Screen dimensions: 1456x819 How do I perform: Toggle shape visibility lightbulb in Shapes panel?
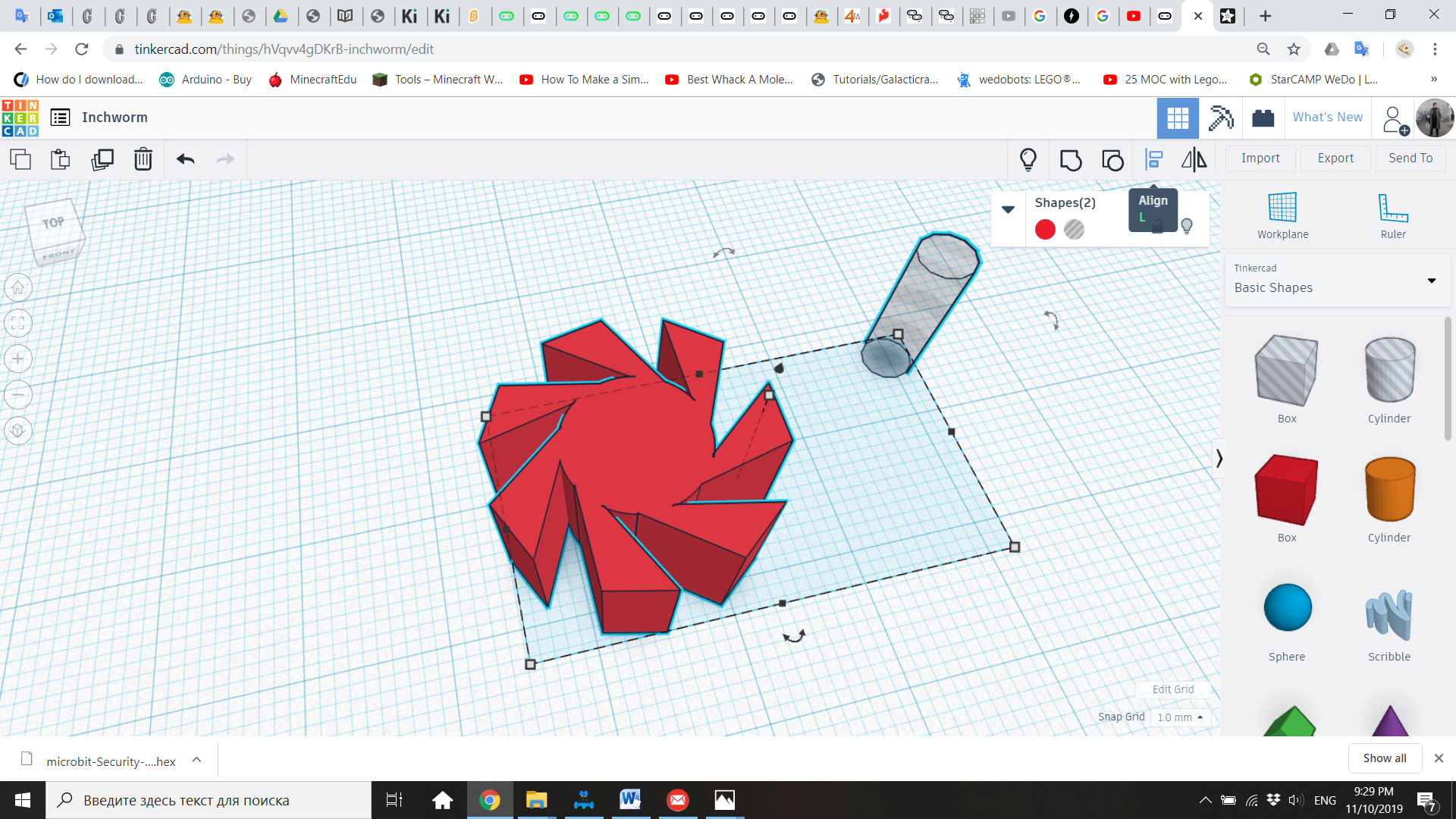coord(1187,225)
